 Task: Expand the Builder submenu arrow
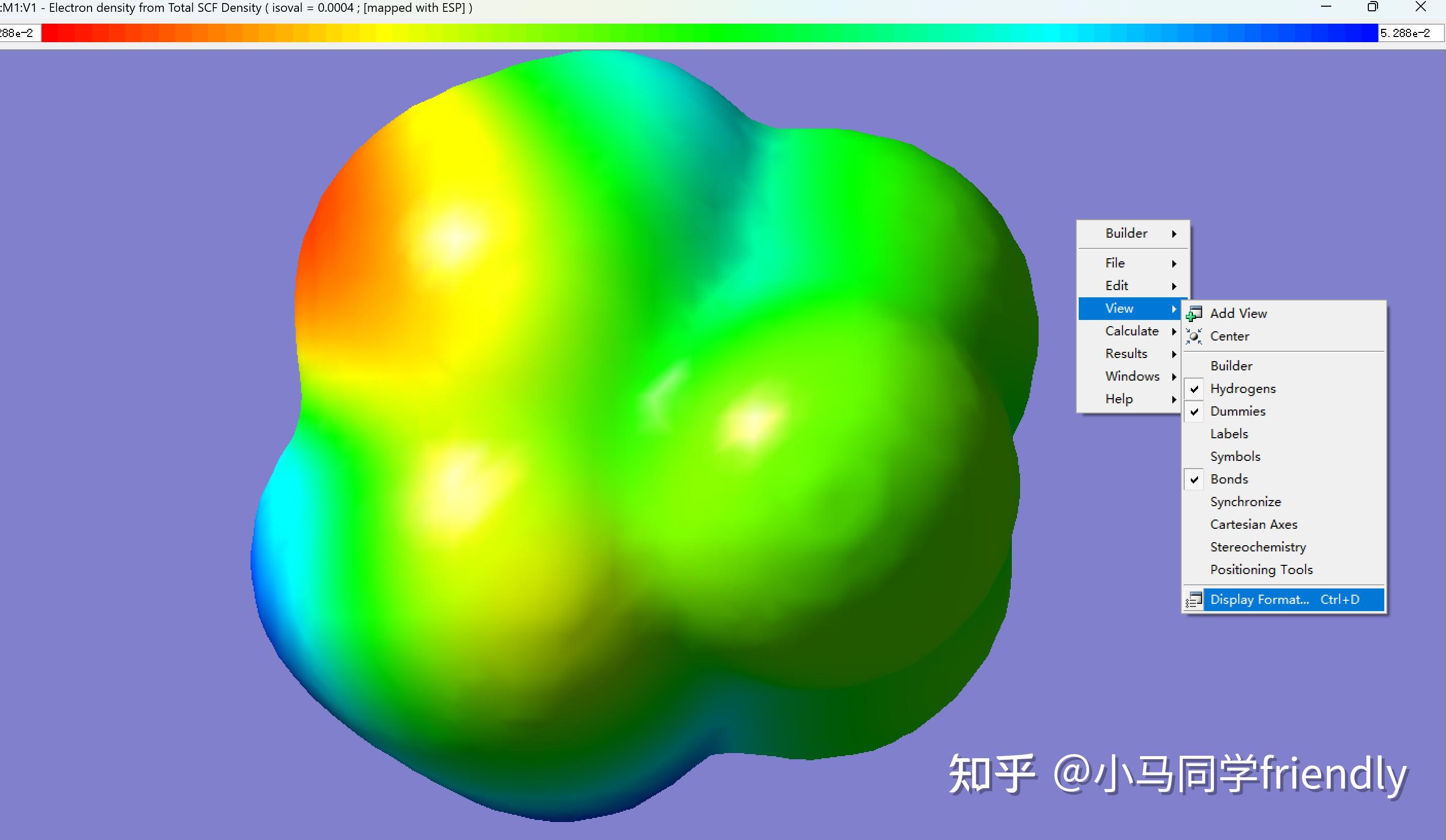1174,234
